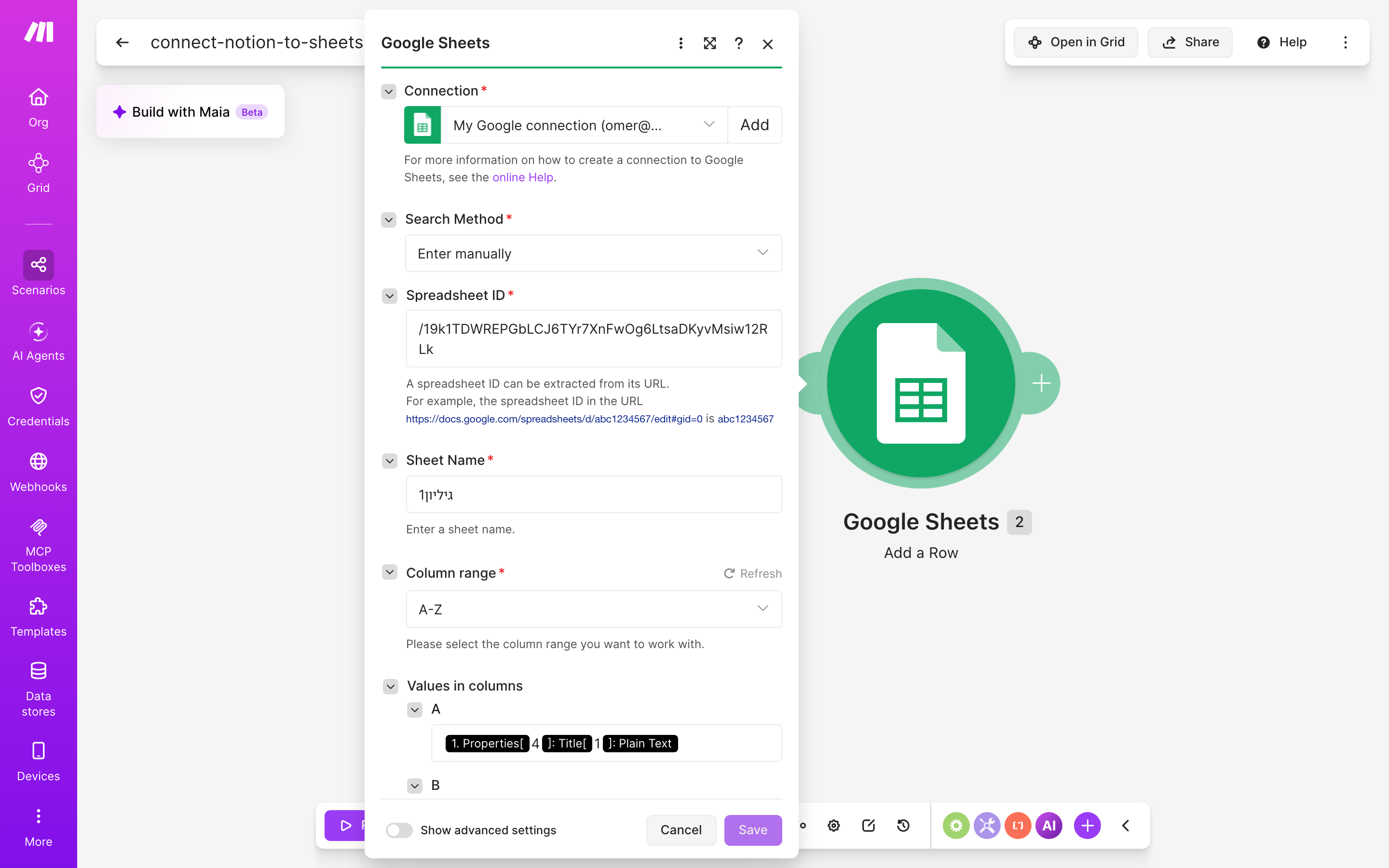Open the Google Sheets panel options menu
Screen dimensions: 1389x868
pyautogui.click(x=681, y=43)
